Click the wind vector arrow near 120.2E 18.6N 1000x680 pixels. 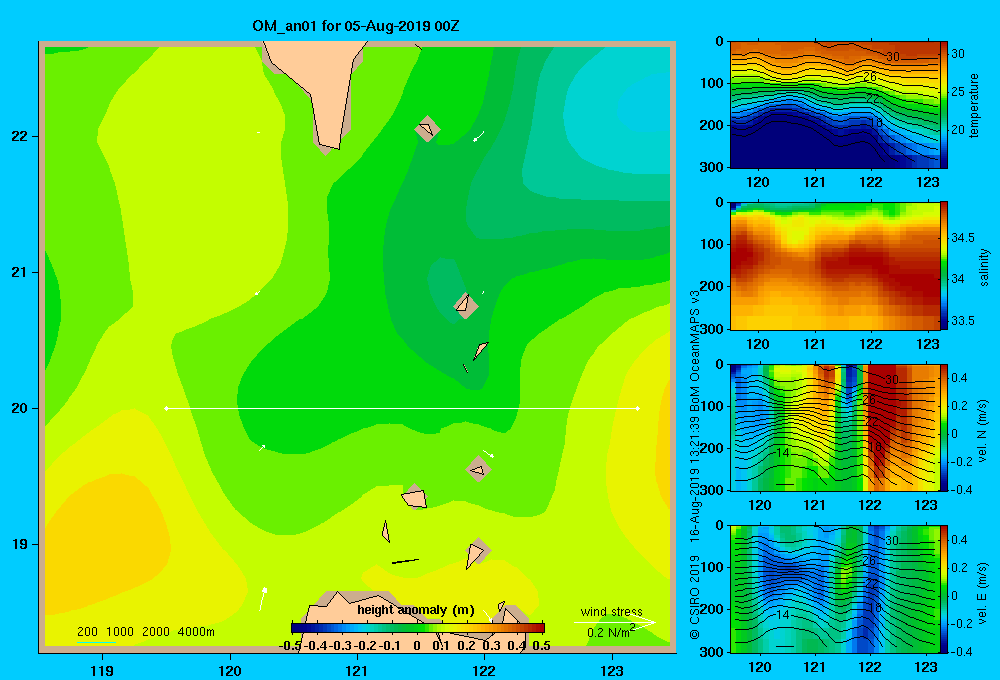[x=263, y=598]
